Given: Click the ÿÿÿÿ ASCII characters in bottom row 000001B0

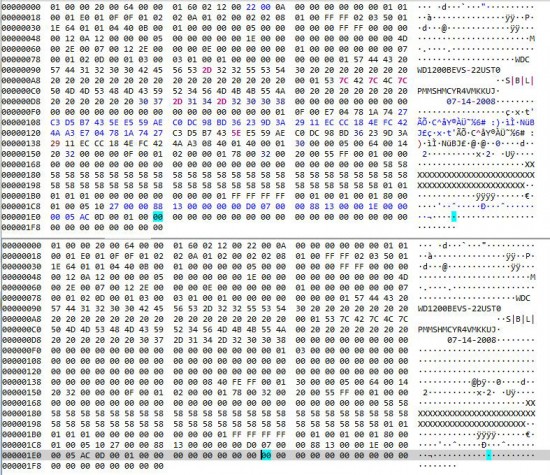Looking at the screenshot, I should click(x=486, y=435).
